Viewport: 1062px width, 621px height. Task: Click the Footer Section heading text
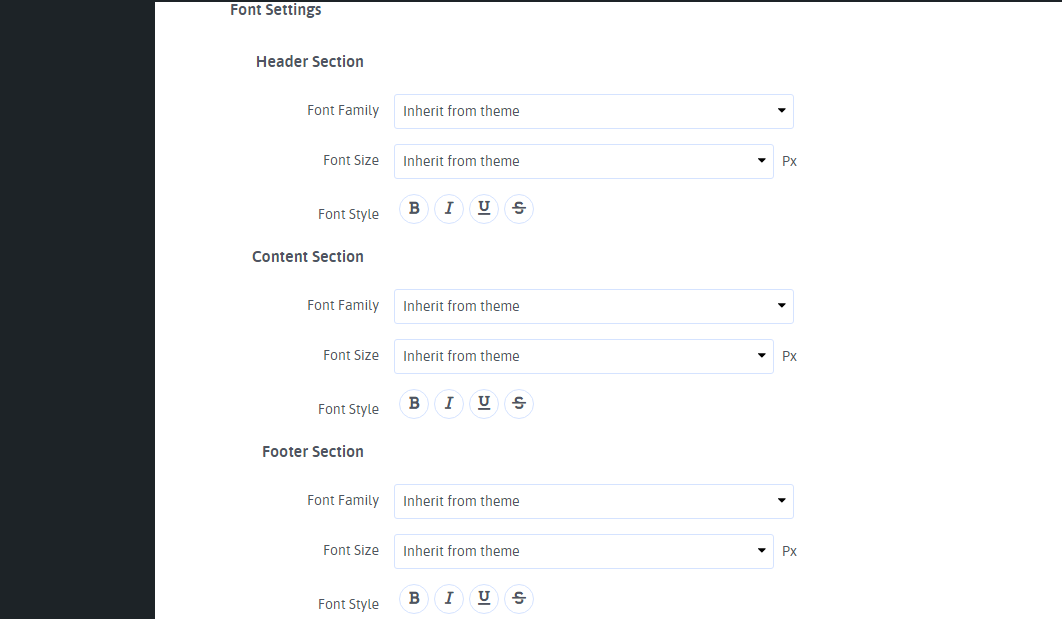(313, 452)
